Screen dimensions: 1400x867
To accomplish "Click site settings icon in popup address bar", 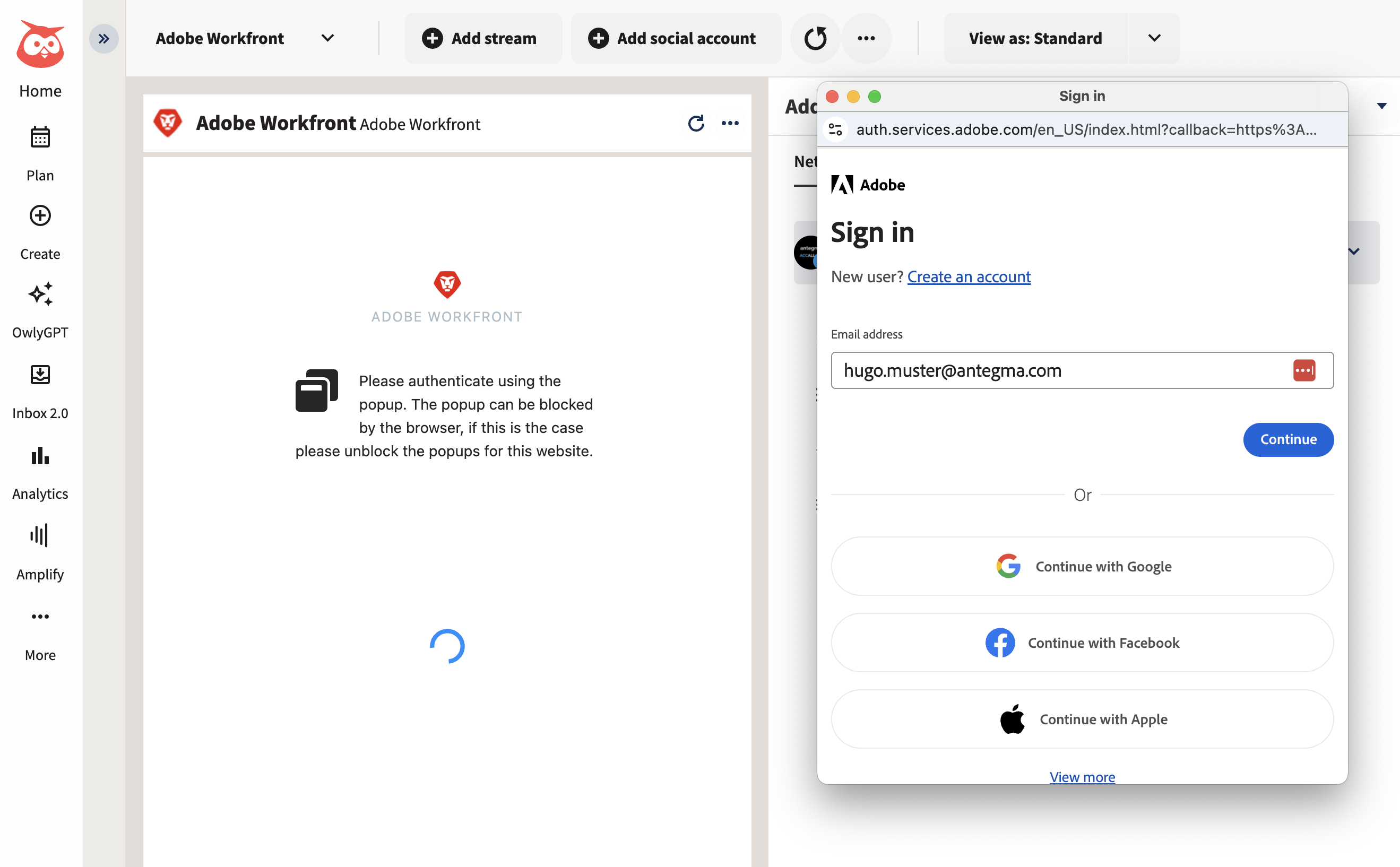I will [836, 129].
